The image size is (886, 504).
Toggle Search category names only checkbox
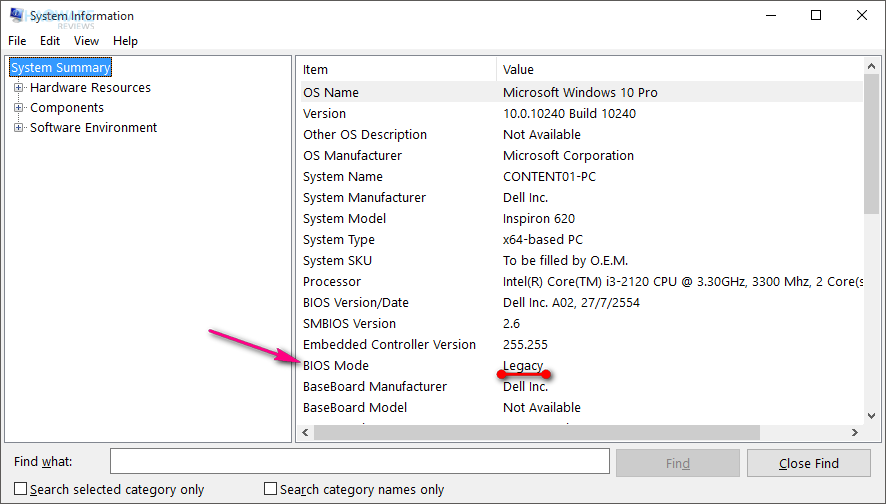point(271,489)
